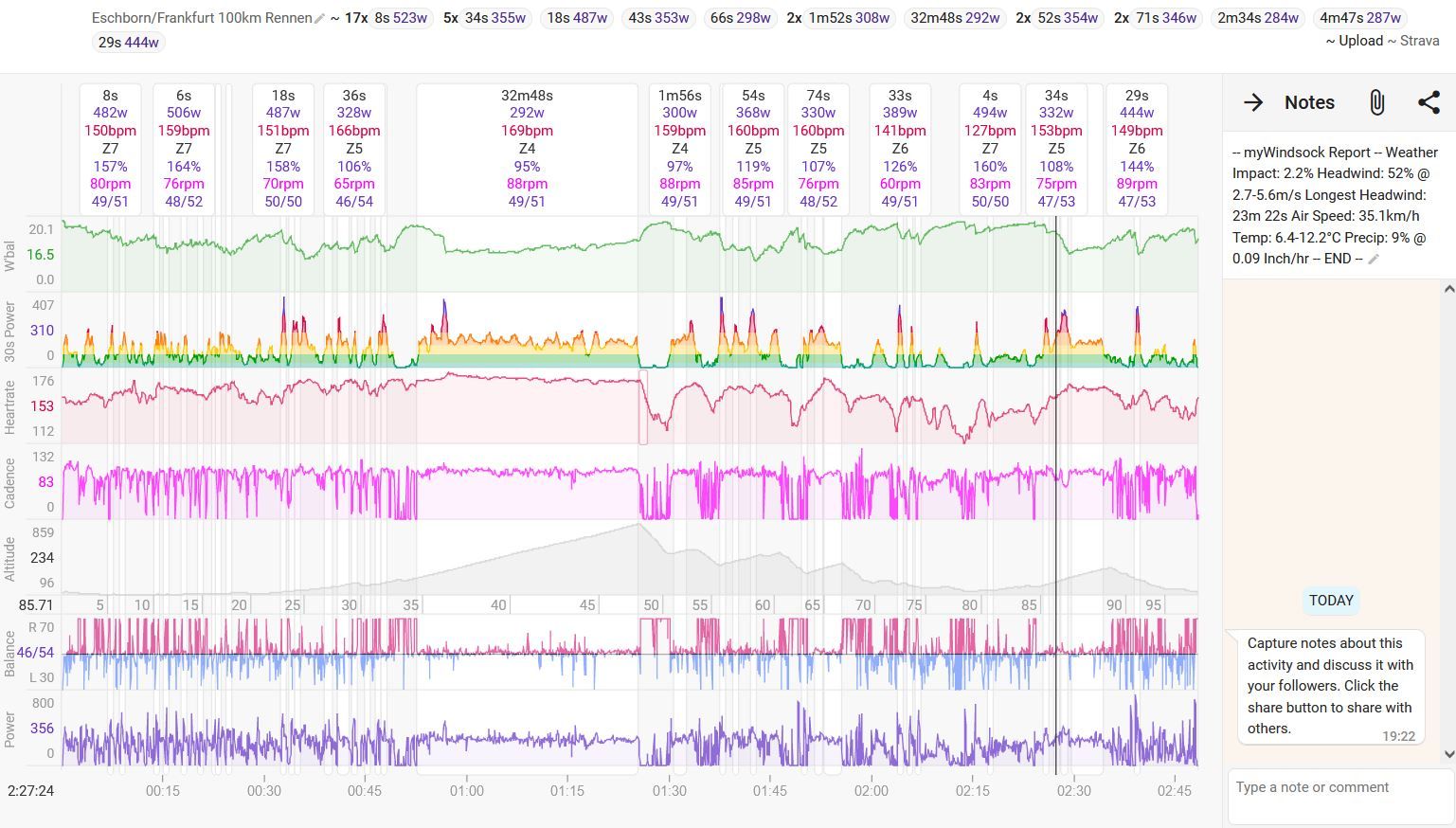Viewport: 1456px width, 828px height.
Task: Open the 74s 330w Z5 interval card
Action: point(818,149)
